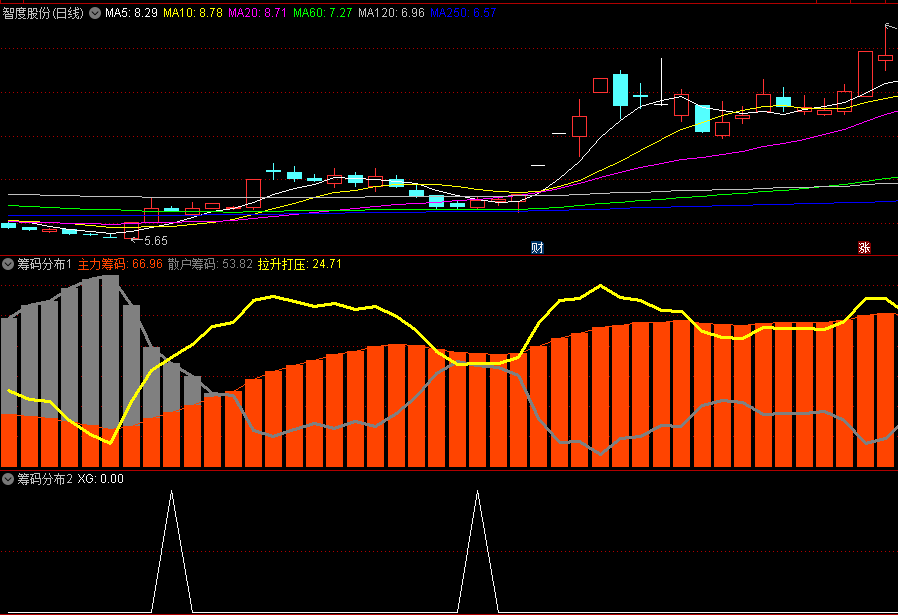The height and width of the screenshot is (615, 898).
Task: Click the 主力筹码: 66.96 value
Action: pyautogui.click(x=120, y=264)
